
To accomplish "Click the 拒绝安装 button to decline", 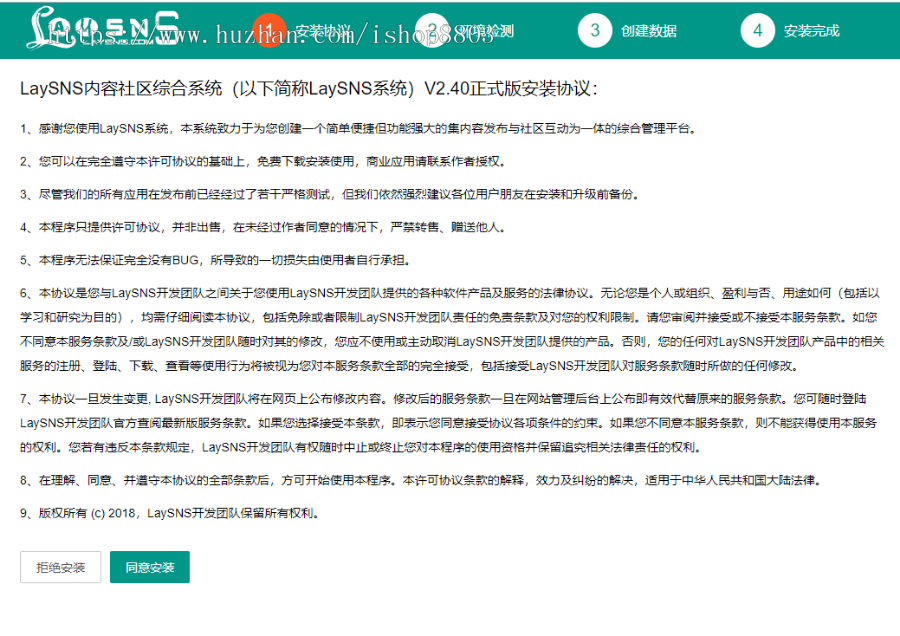I will click(x=60, y=567).
